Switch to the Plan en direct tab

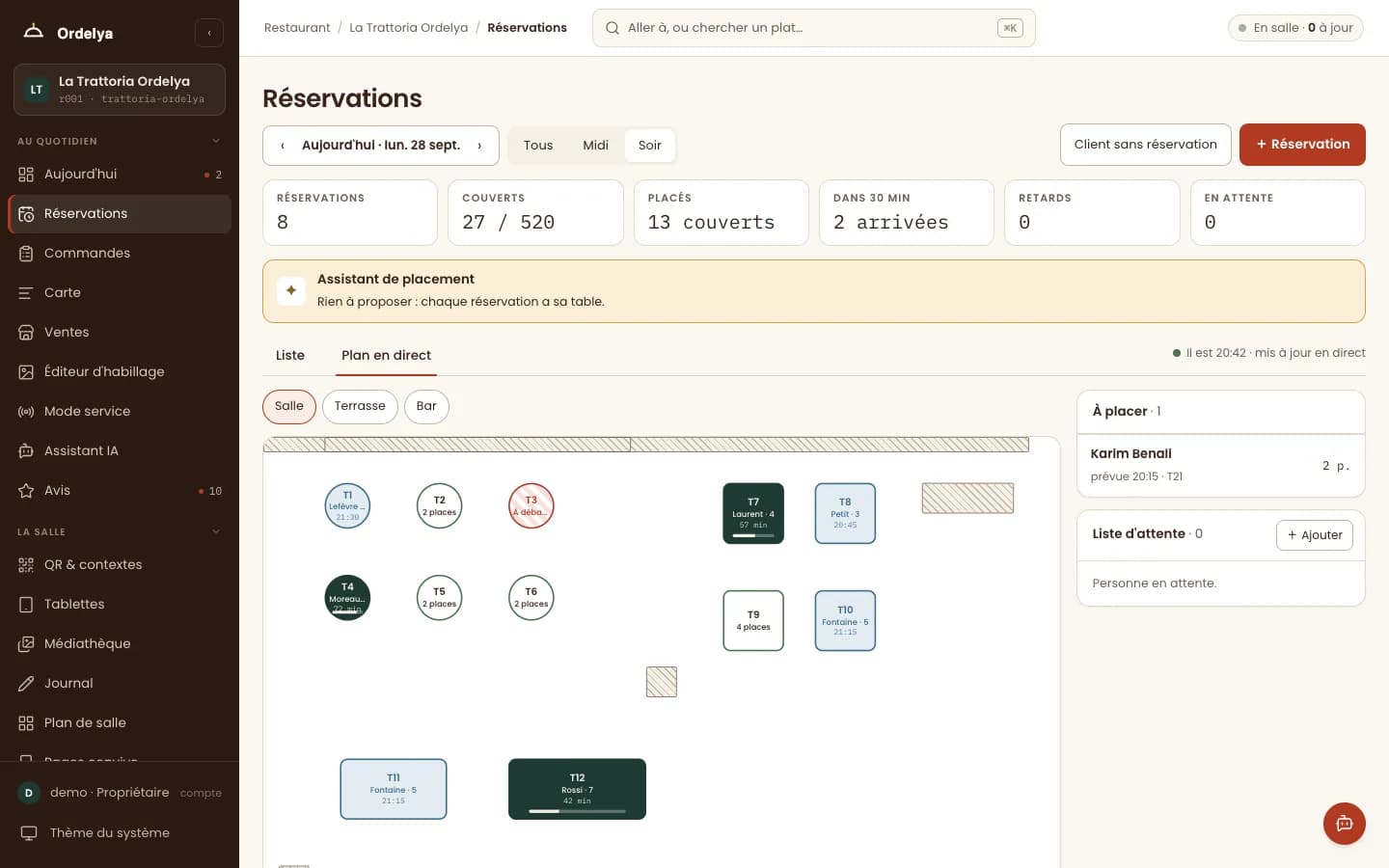point(386,356)
